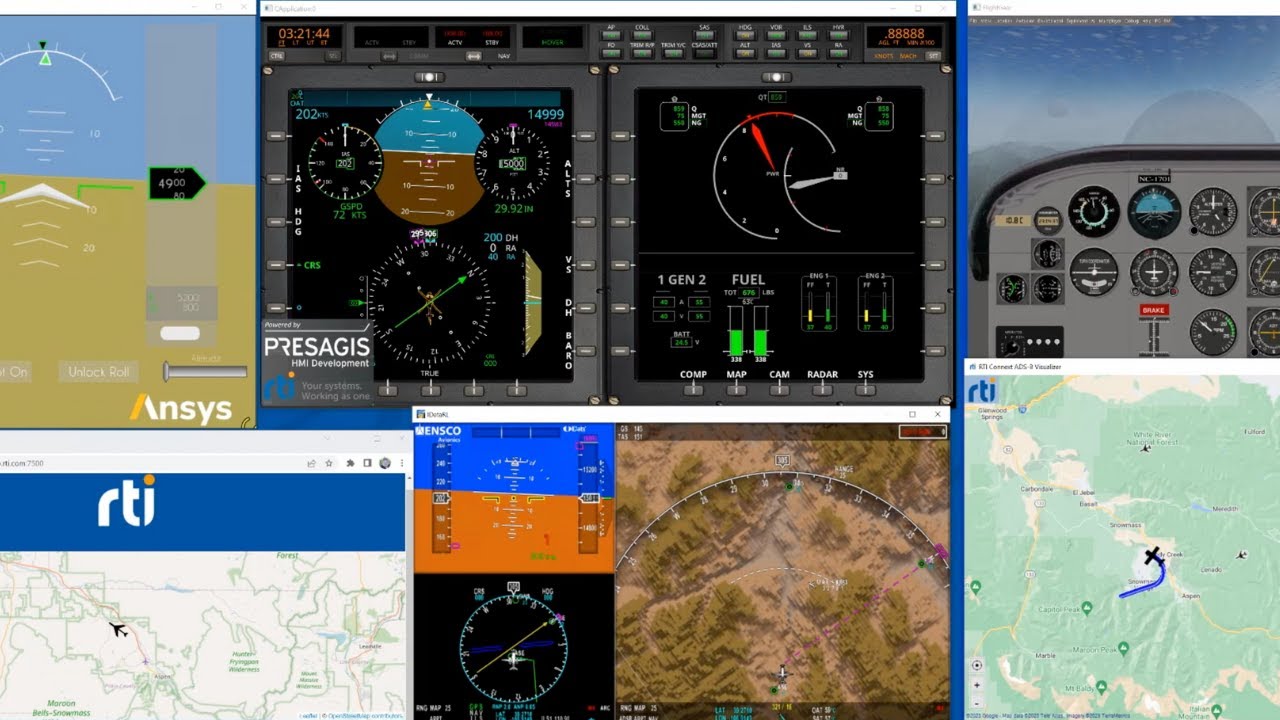Image resolution: width=1280 pixels, height=720 pixels.
Task: Click the bezel key beside the BARO label
Action: click(586, 352)
